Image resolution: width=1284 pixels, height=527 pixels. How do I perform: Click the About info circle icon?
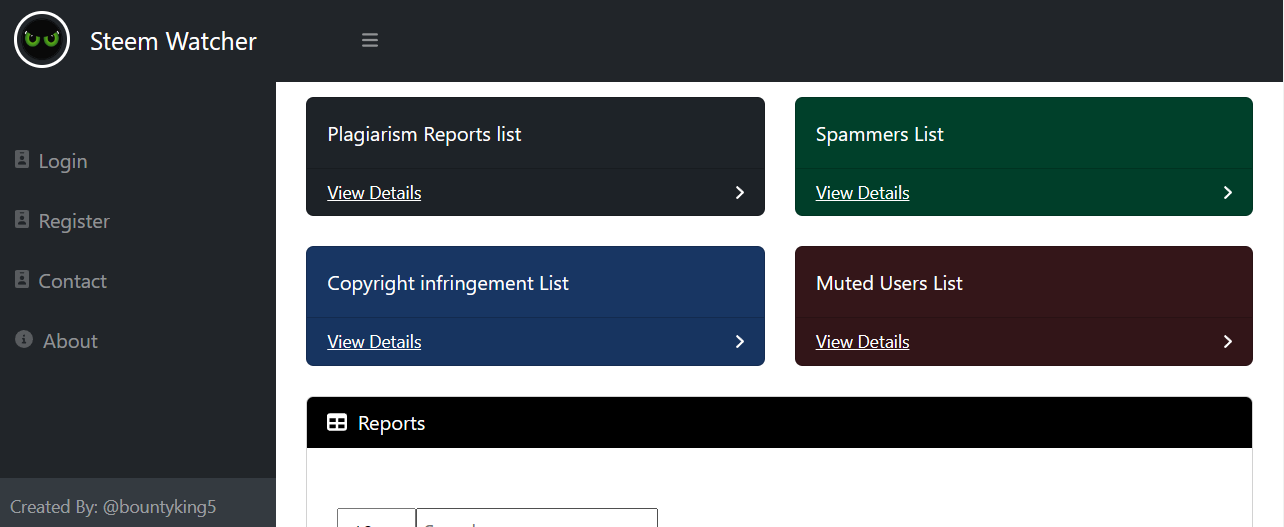[x=24, y=339]
